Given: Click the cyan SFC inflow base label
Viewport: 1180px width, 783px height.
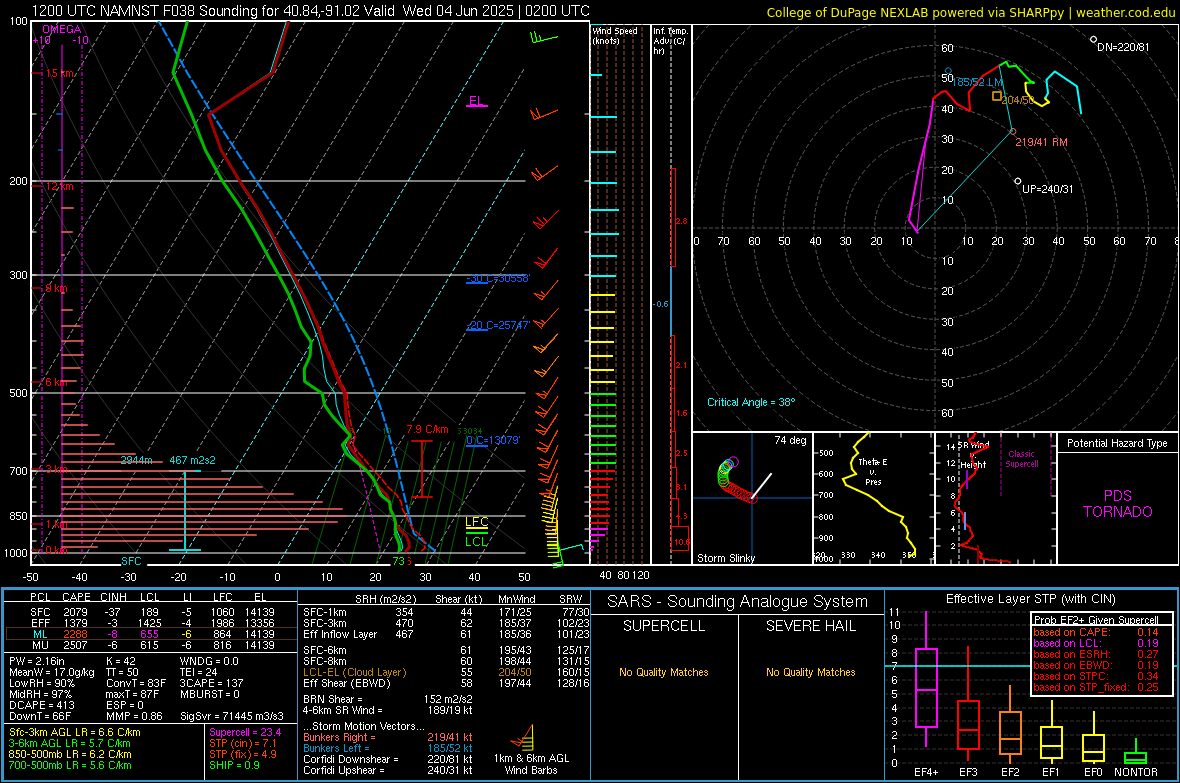Looking at the screenshot, I should point(131,561).
